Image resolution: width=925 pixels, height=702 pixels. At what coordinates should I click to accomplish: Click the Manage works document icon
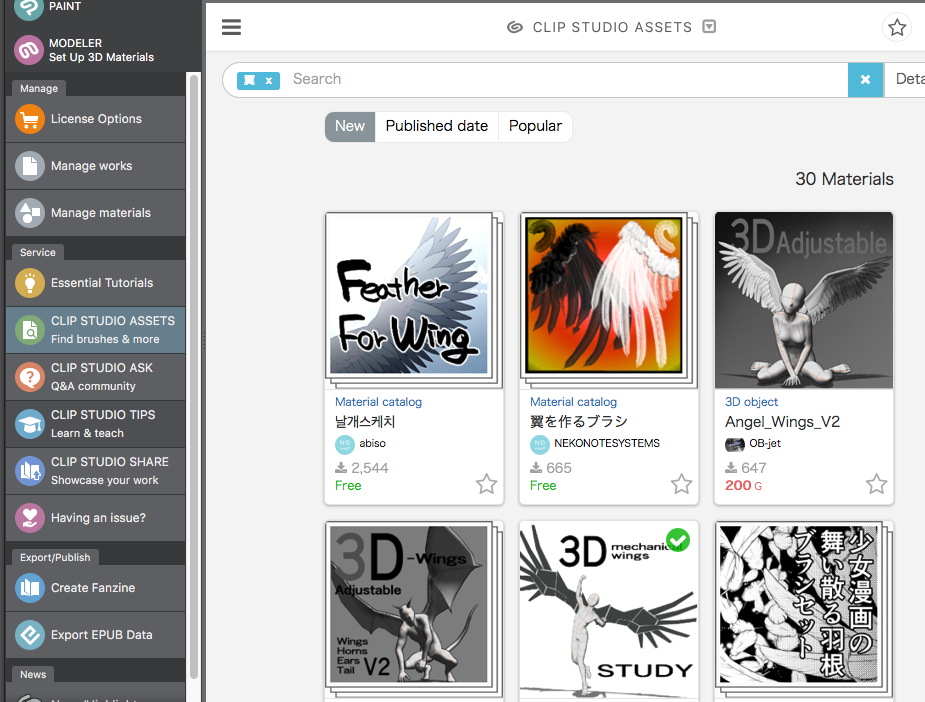[x=29, y=166]
